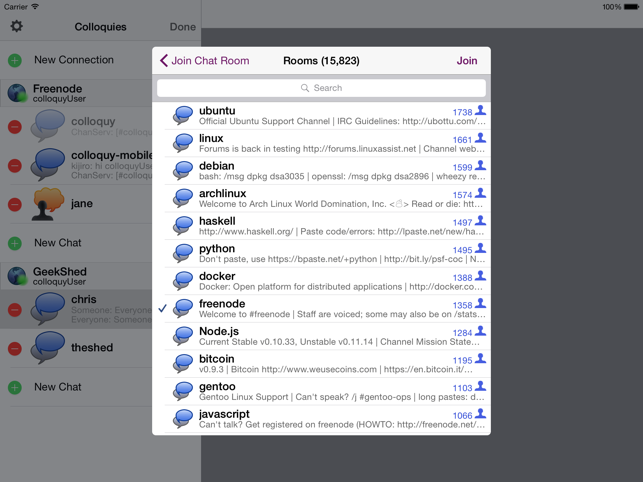The height and width of the screenshot is (482, 643).
Task: Click the debian room chat bubble icon
Action: click(183, 170)
